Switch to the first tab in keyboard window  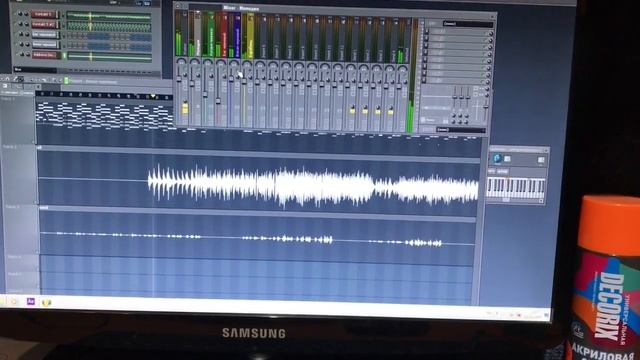pyautogui.click(x=492, y=171)
